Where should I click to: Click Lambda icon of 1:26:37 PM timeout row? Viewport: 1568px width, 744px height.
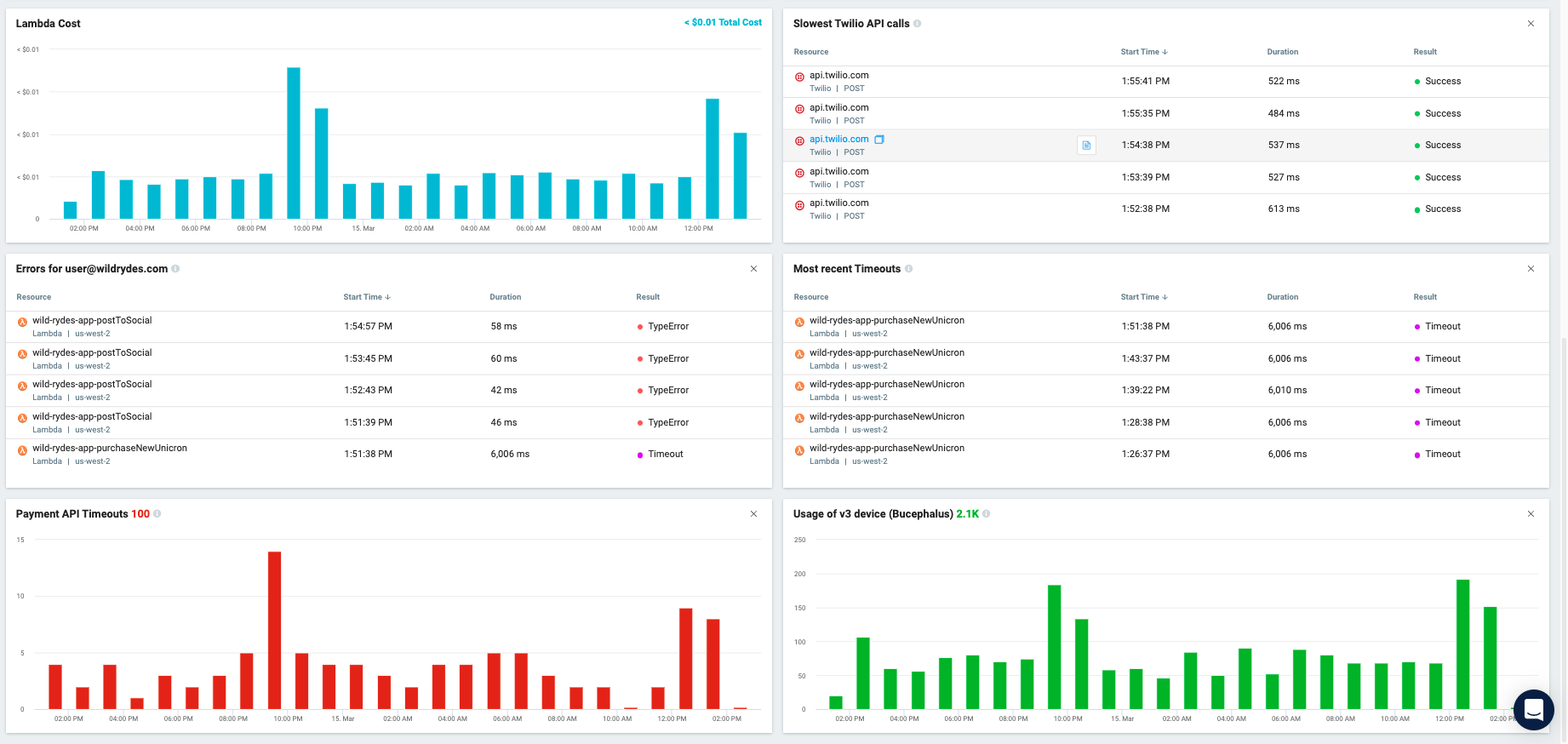(x=799, y=450)
